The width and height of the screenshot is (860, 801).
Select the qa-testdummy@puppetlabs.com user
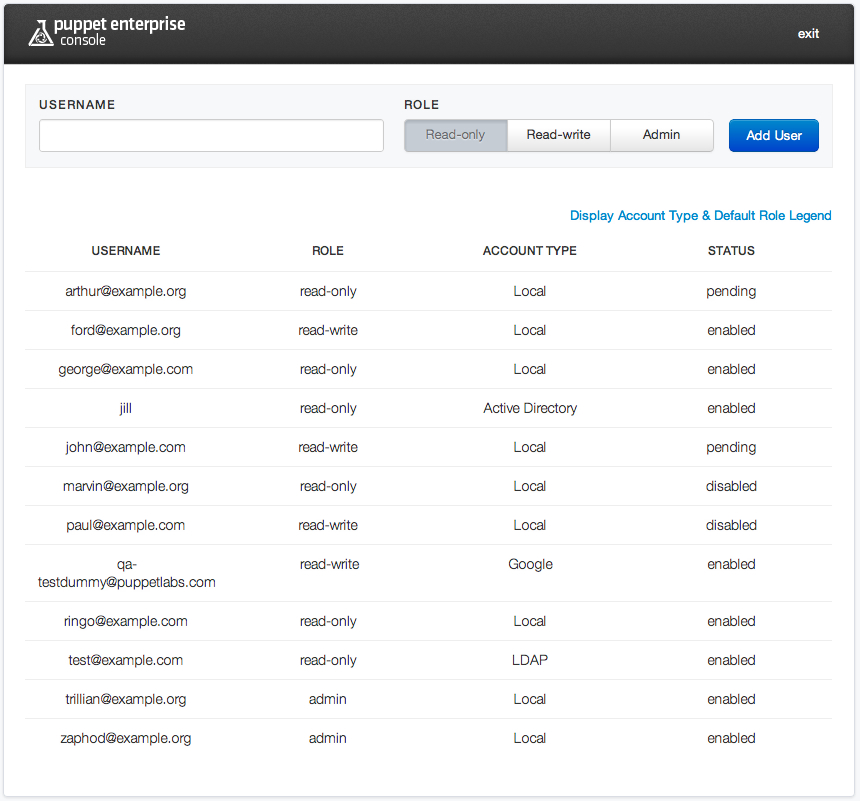tap(126, 573)
